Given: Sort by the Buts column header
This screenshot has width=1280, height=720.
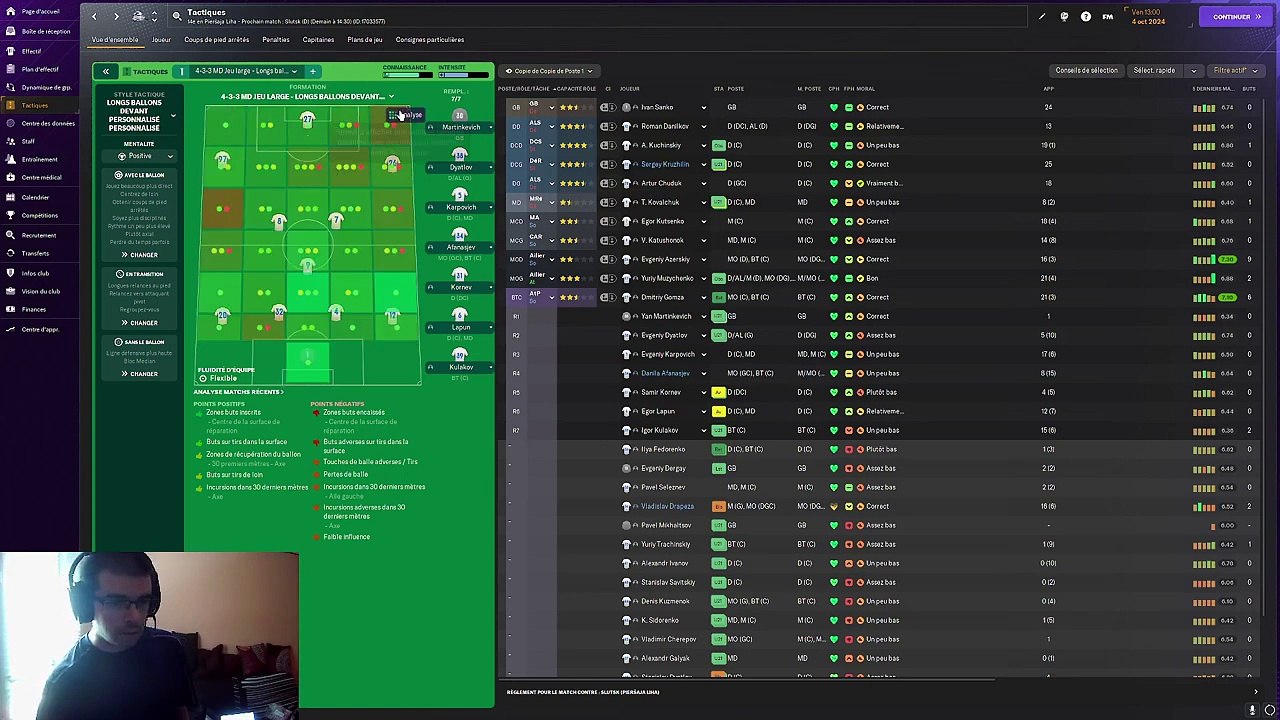Looking at the screenshot, I should point(1249,89).
